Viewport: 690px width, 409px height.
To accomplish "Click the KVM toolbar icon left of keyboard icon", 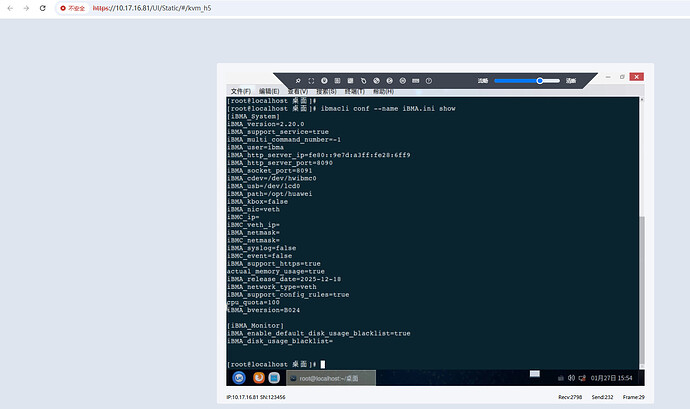I will click(x=403, y=81).
